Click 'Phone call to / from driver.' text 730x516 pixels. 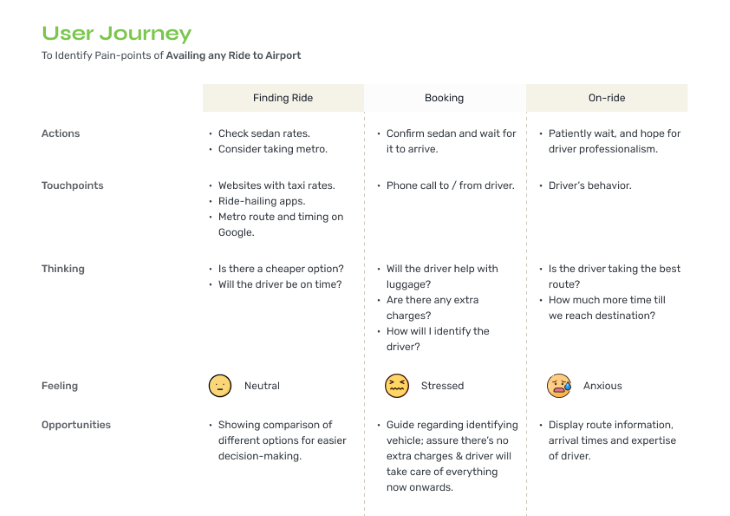[450, 185]
